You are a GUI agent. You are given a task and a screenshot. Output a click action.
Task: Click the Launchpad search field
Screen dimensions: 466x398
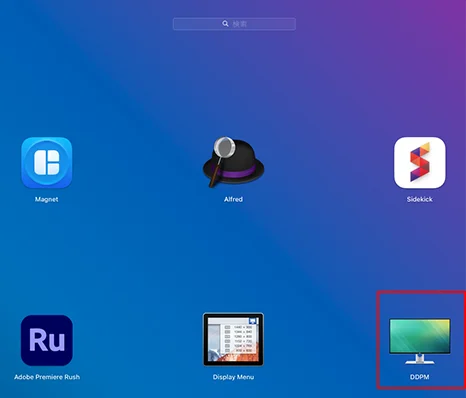click(234, 24)
